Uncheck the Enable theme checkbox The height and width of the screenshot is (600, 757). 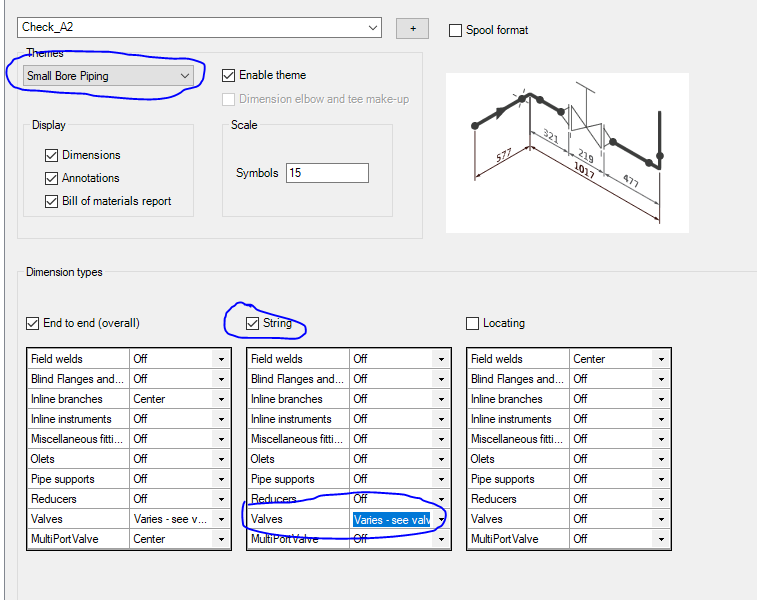click(229, 75)
